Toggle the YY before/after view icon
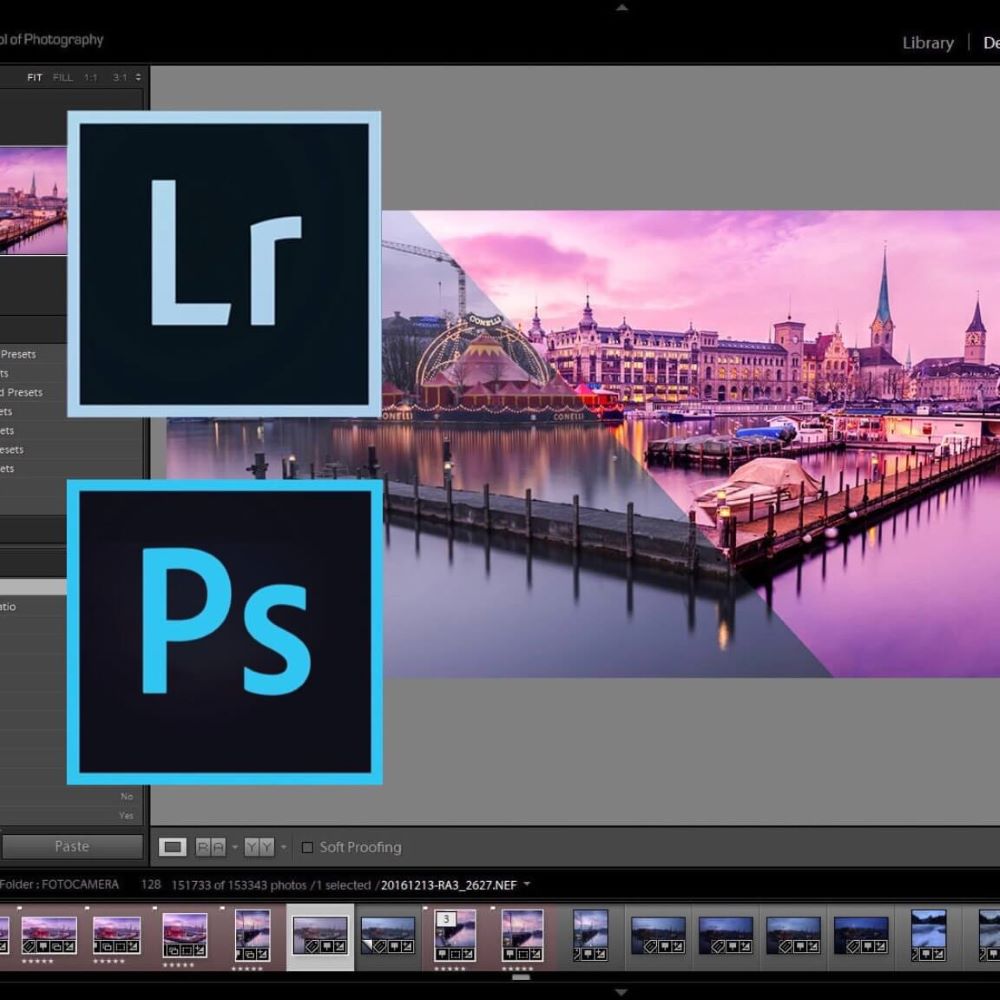This screenshot has height=1000, width=1000. 259,847
